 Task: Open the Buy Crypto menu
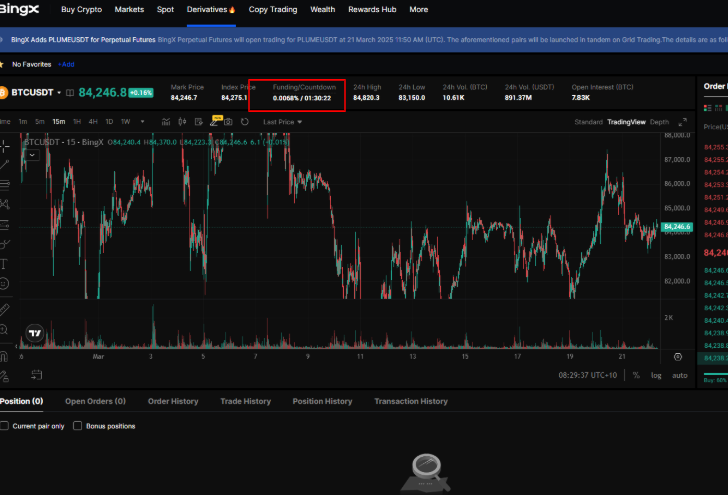pyautogui.click(x=81, y=9)
